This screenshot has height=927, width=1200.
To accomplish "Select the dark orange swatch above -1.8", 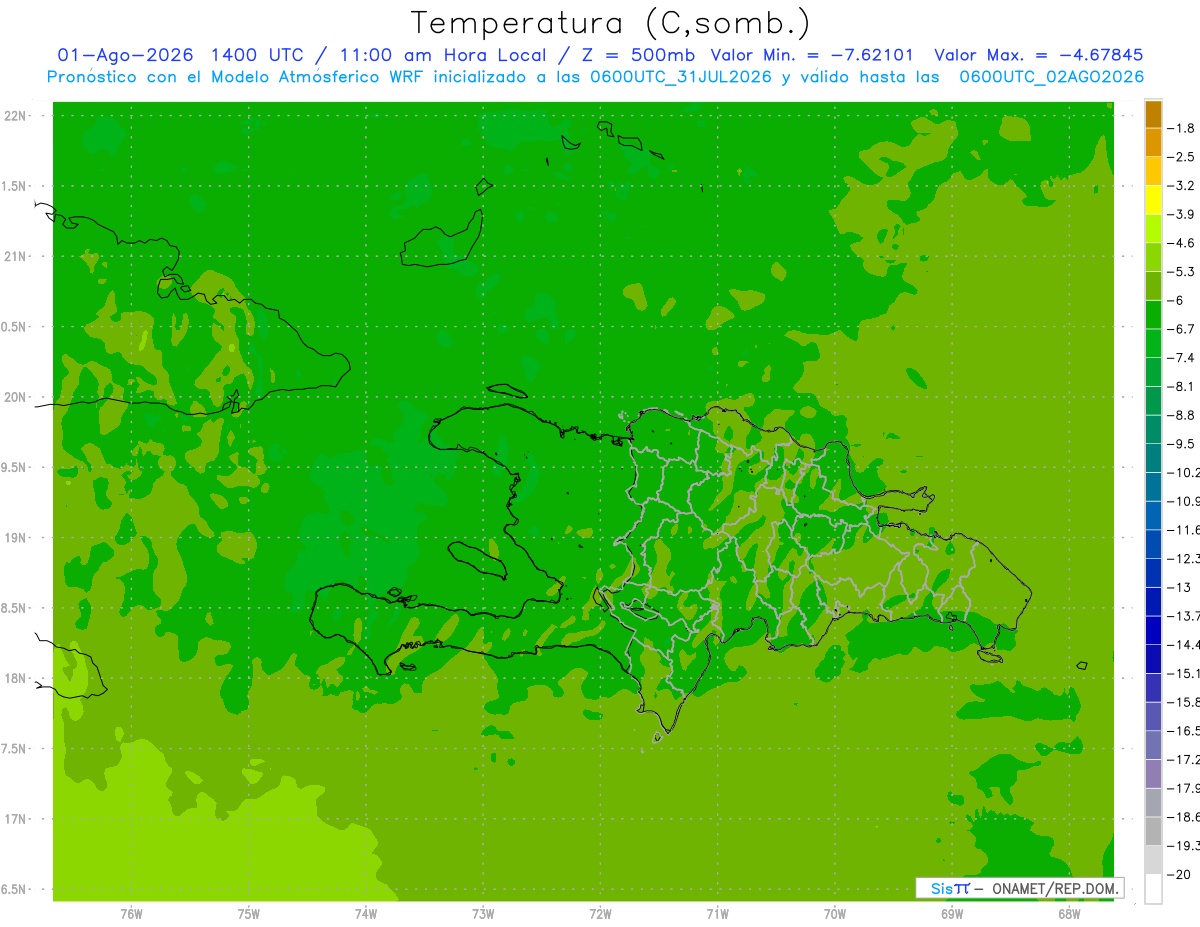I will pyautogui.click(x=1153, y=114).
